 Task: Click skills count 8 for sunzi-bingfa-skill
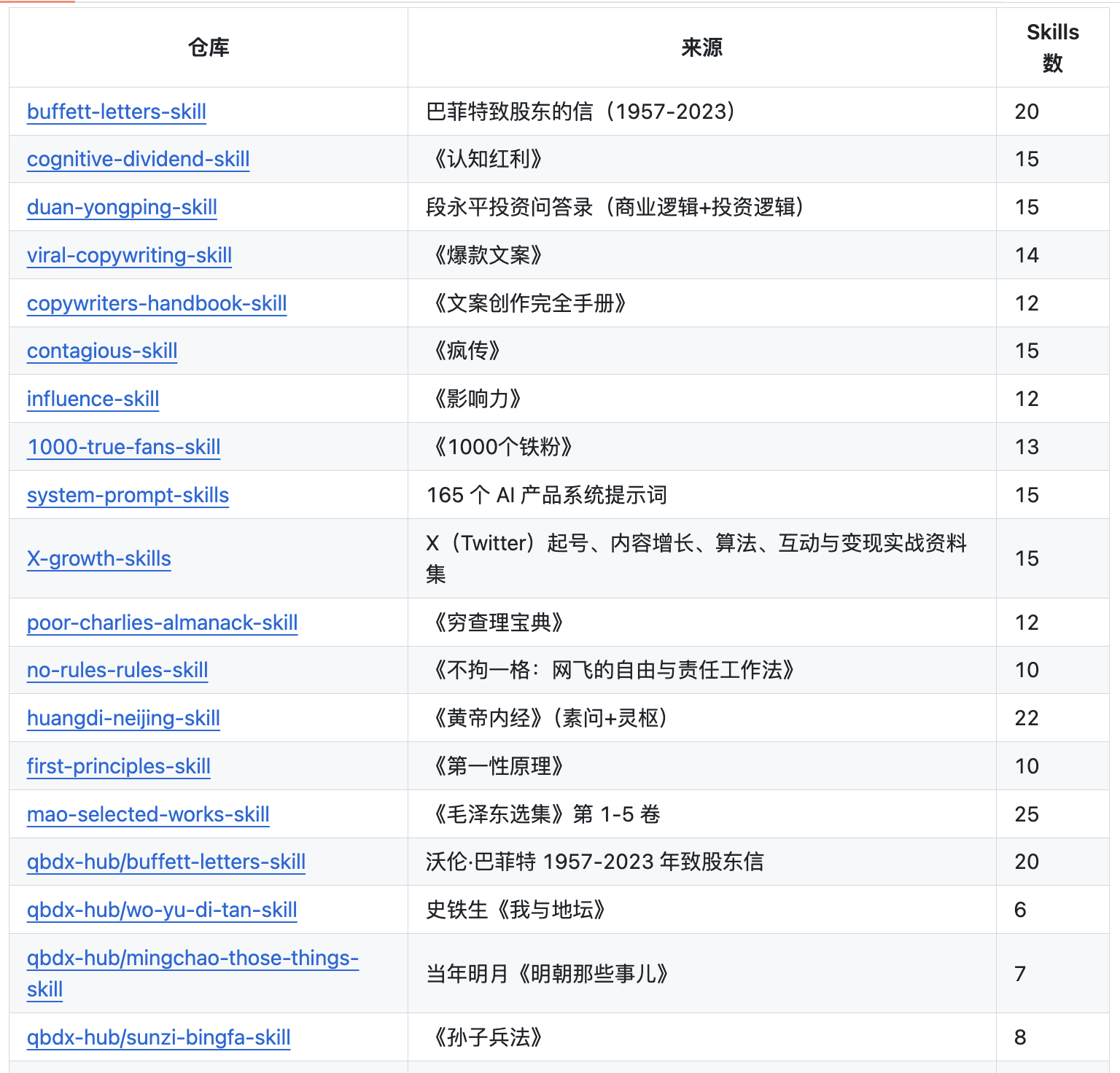(1020, 1037)
